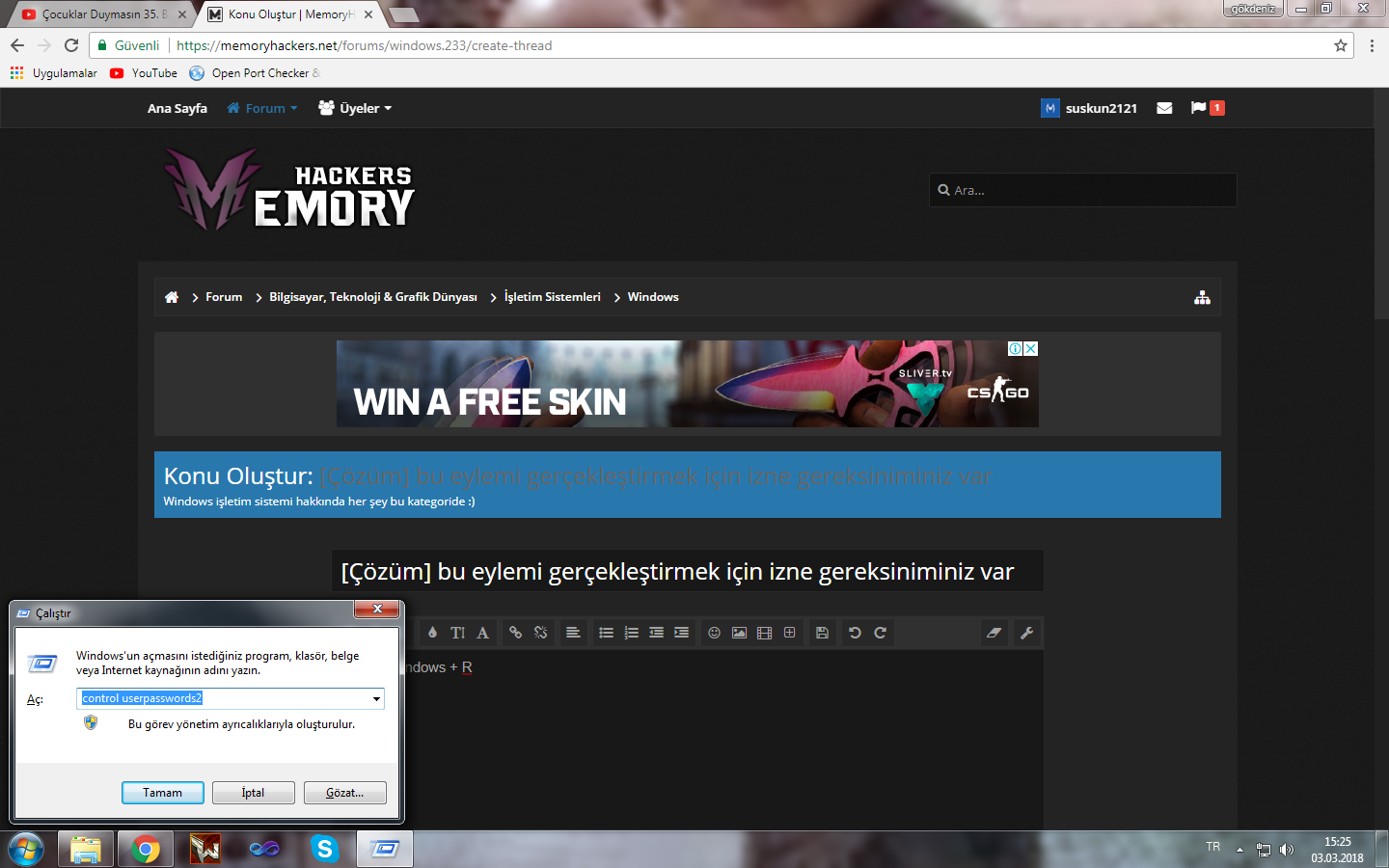Redo the editor change
1389x868 pixels.
click(880, 633)
